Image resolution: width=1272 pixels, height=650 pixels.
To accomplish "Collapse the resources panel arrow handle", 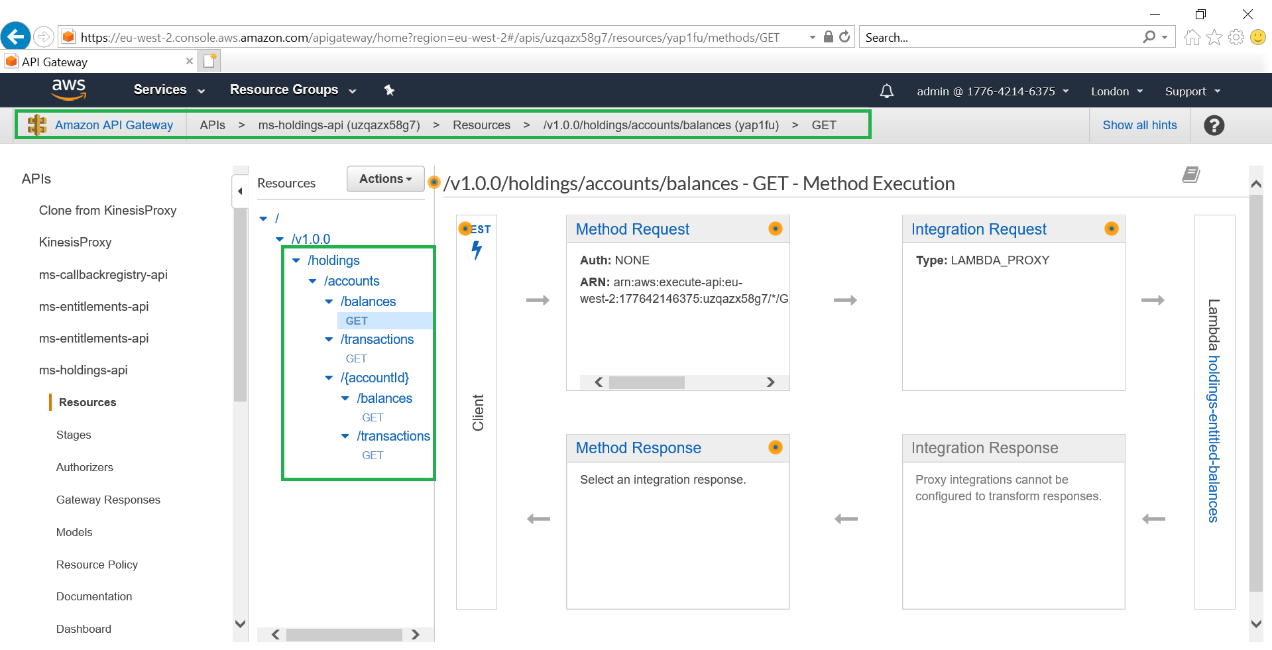I will click(240, 190).
